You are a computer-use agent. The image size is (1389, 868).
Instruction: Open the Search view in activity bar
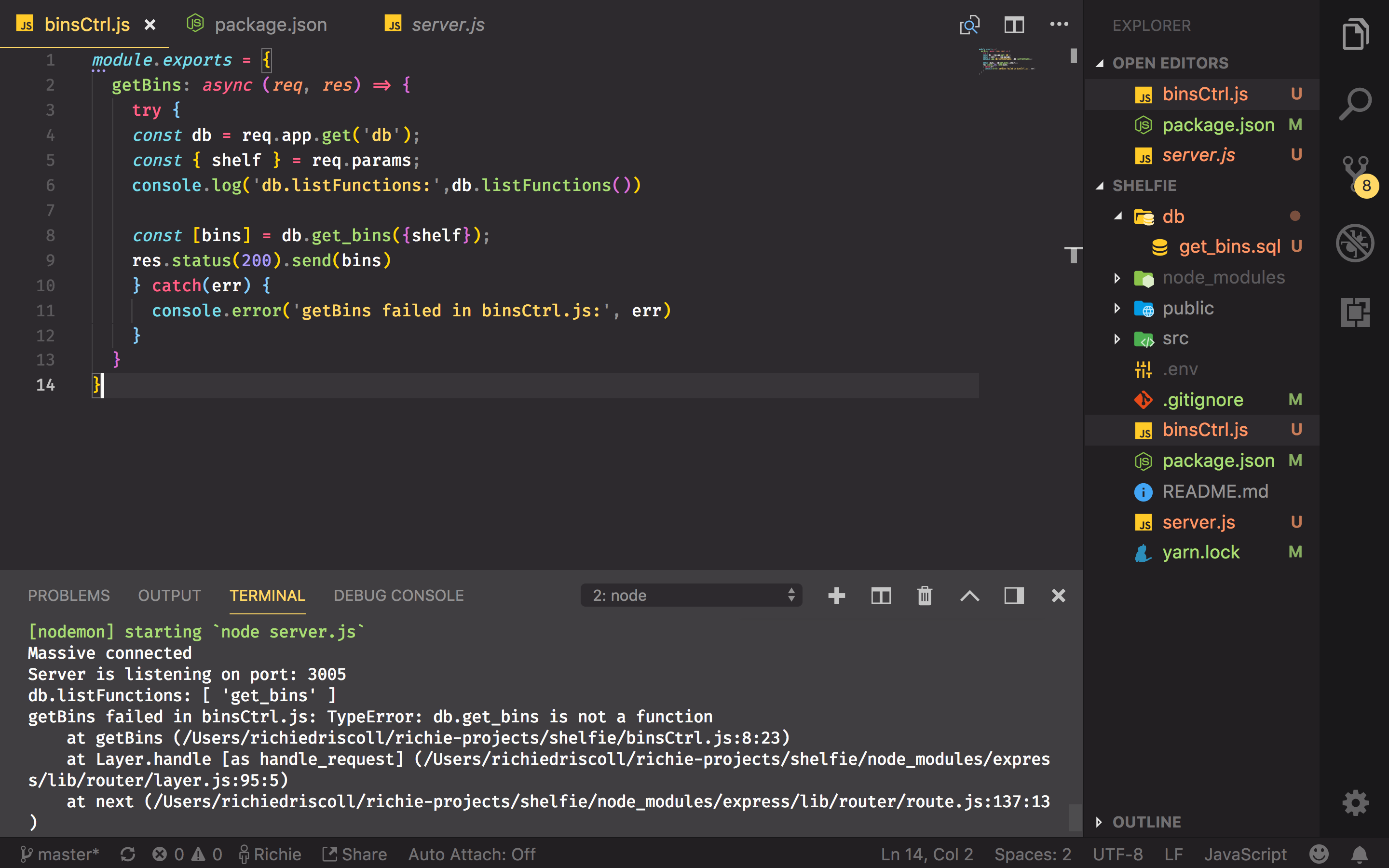point(1355,104)
